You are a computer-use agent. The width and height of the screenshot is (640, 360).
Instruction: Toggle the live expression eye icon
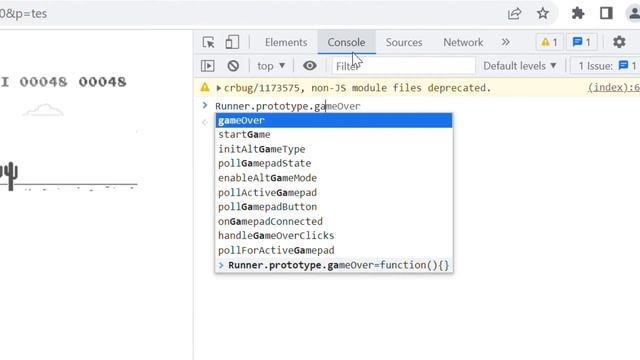coord(309,65)
